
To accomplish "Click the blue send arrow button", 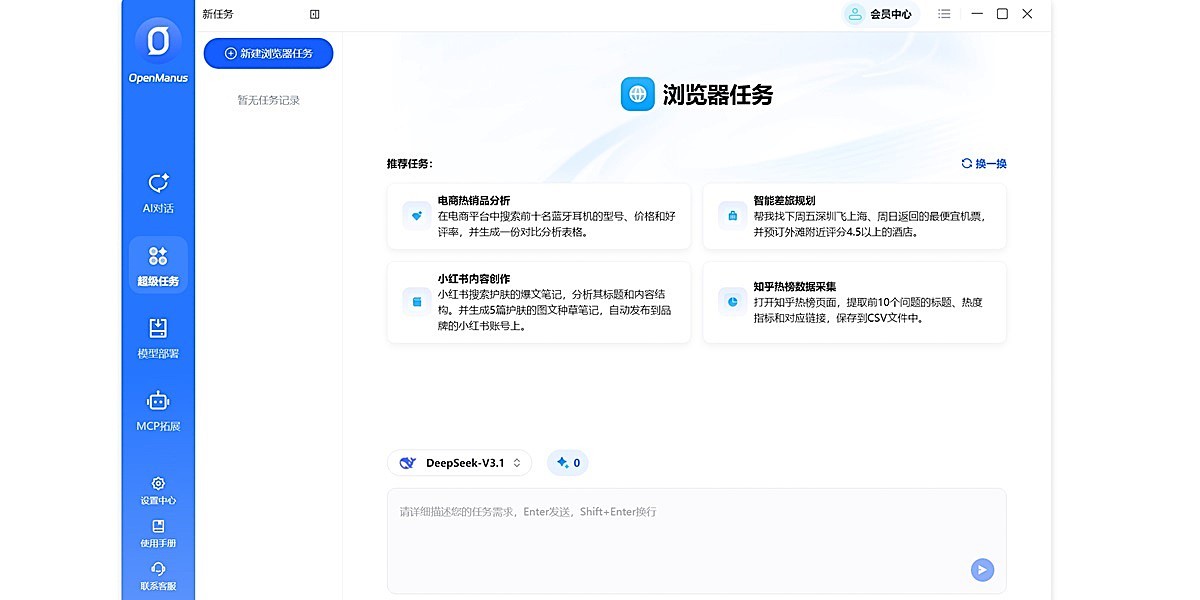I will click(982, 569).
